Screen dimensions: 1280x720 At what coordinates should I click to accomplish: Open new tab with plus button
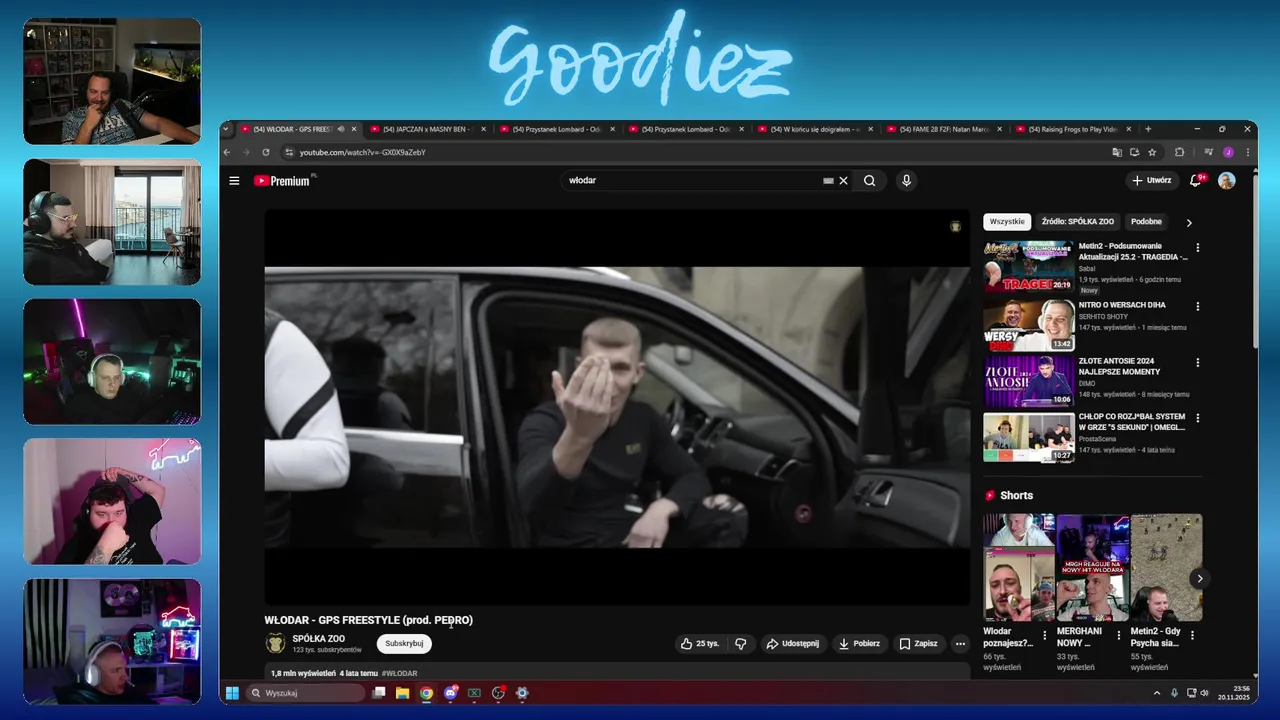(1148, 129)
